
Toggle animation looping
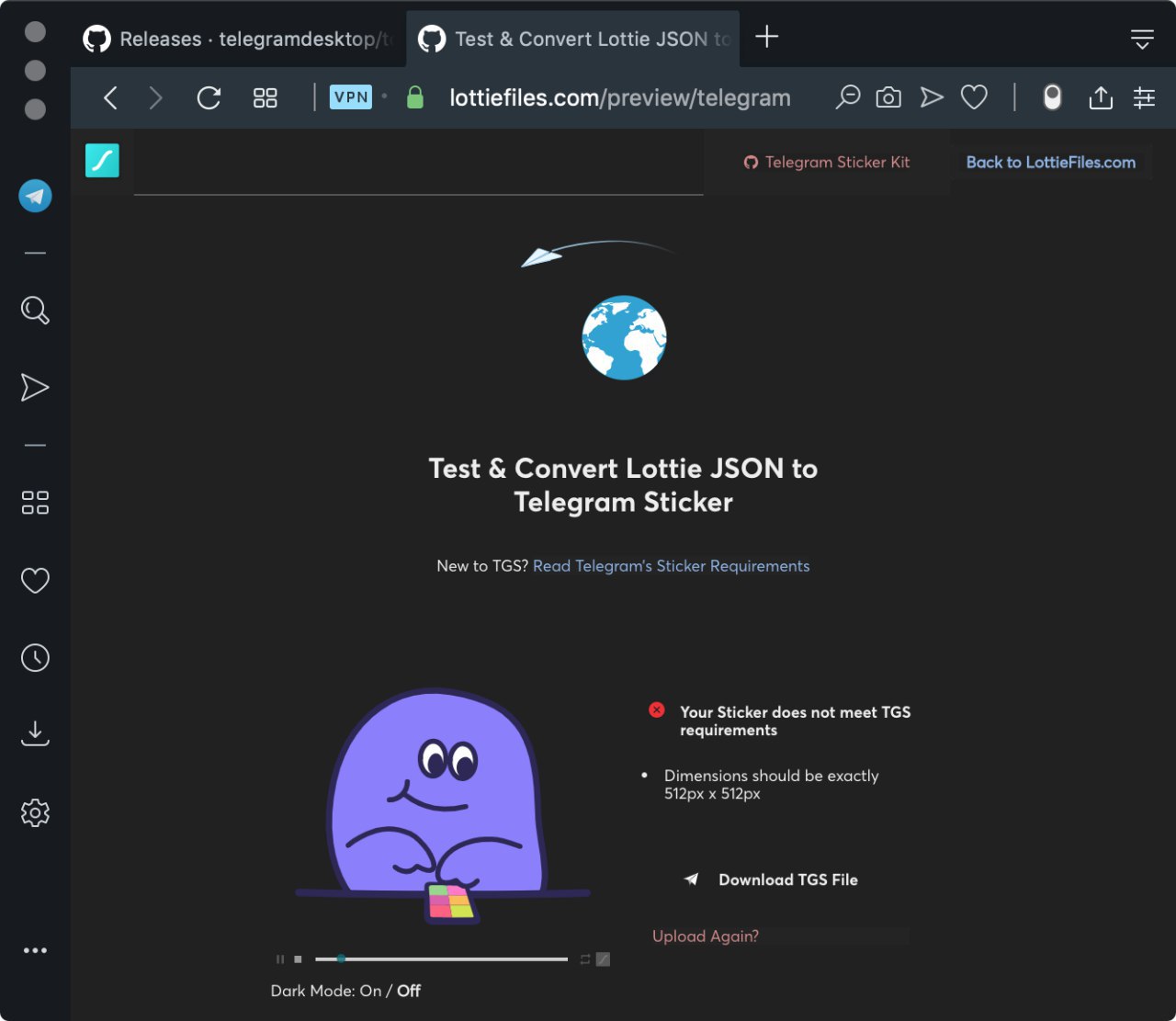click(x=585, y=959)
